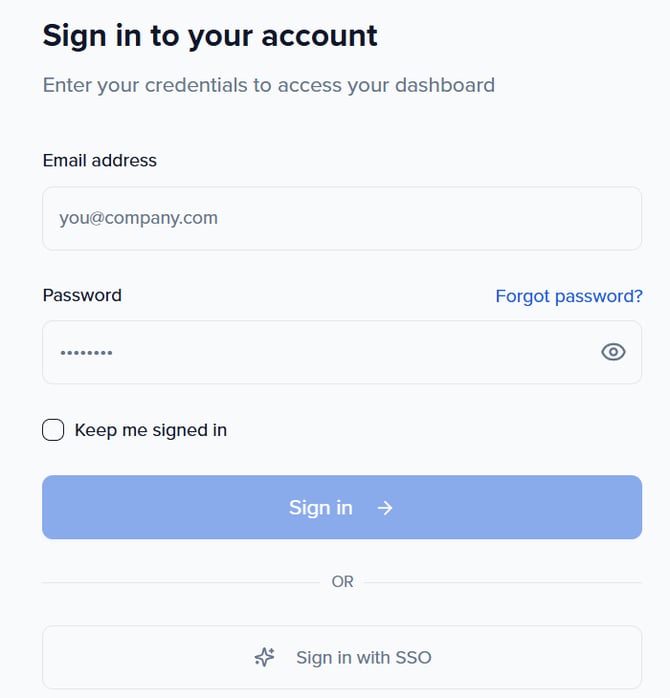Viewport: 670px width, 698px height.
Task: Tick the Keep me signed in checkbox
Action: pos(53,430)
